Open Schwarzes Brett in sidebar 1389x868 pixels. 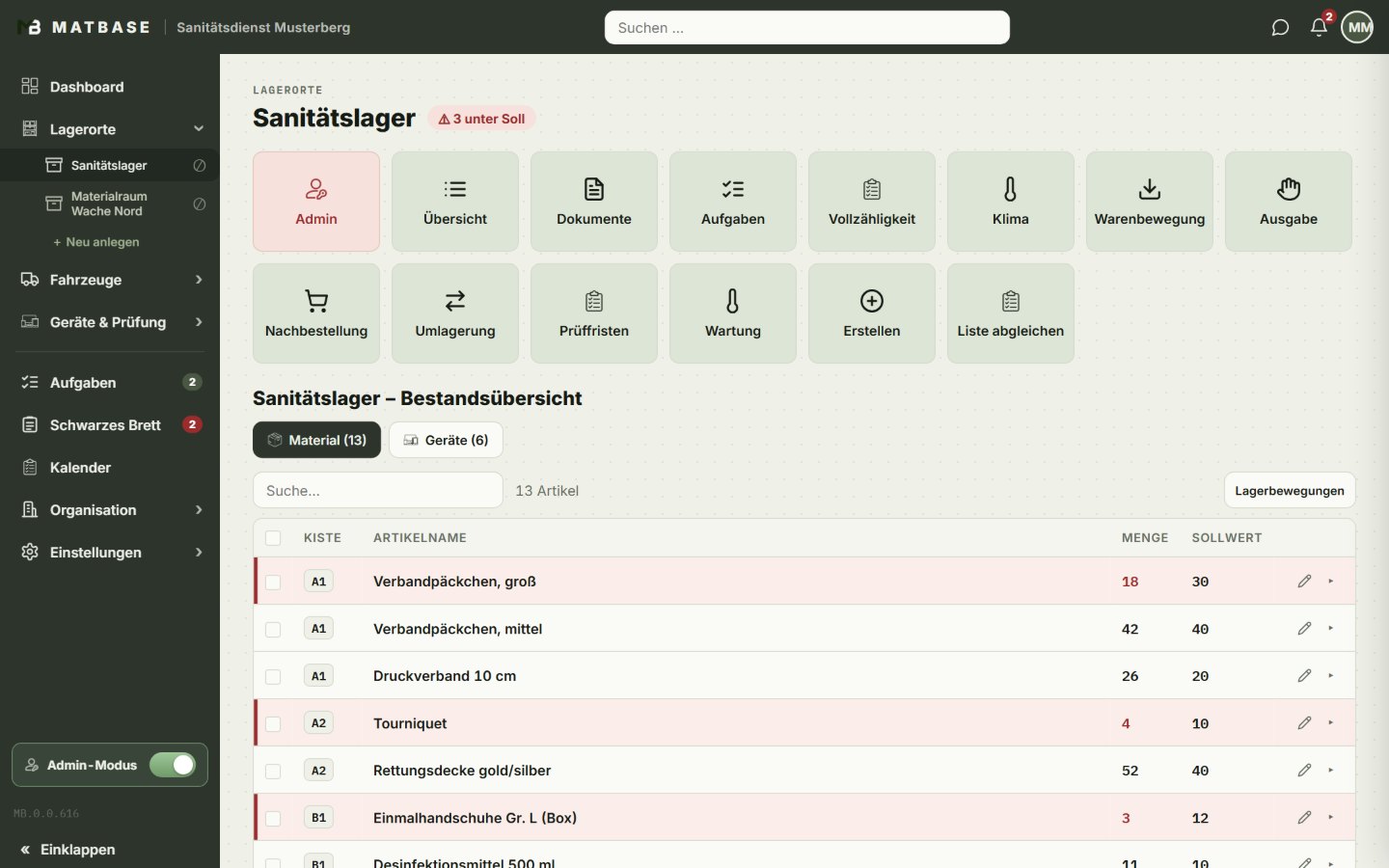[109, 424]
